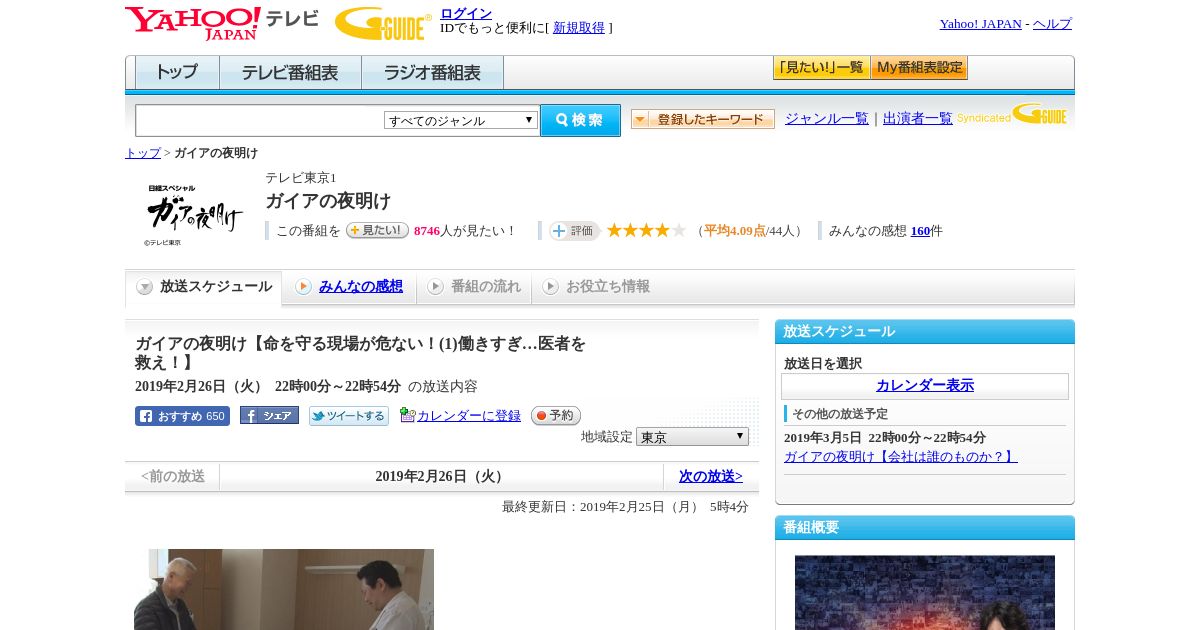Open the ログイン link
Image resolution: width=1200 pixels, height=630 pixels.
coord(466,13)
